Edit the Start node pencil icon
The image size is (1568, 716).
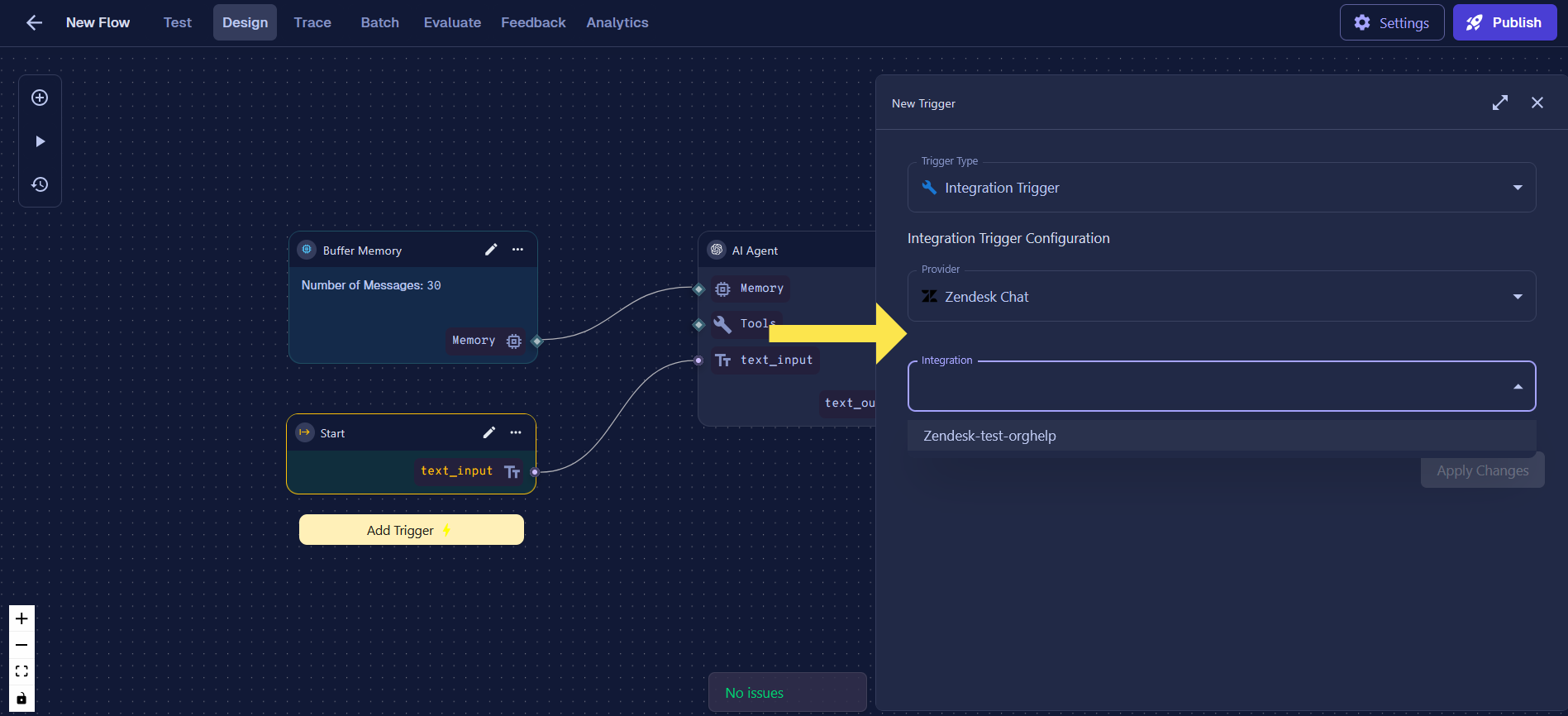[489, 432]
